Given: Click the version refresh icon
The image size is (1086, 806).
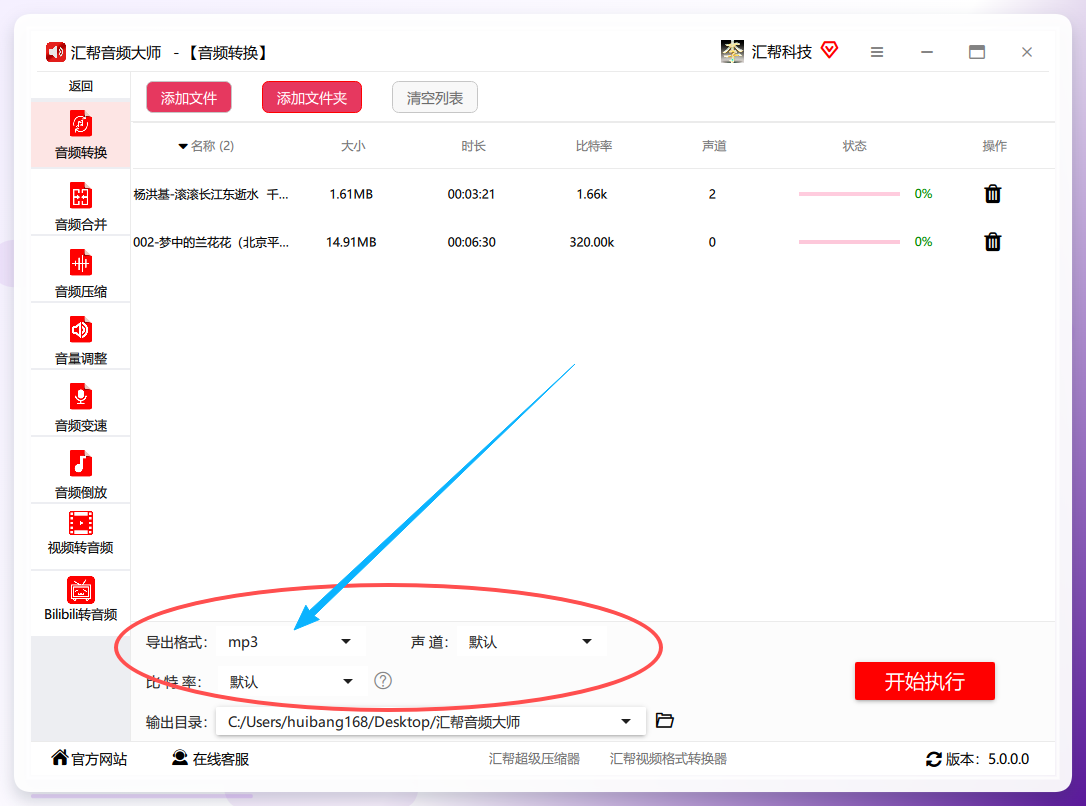Looking at the screenshot, I should coord(933,759).
